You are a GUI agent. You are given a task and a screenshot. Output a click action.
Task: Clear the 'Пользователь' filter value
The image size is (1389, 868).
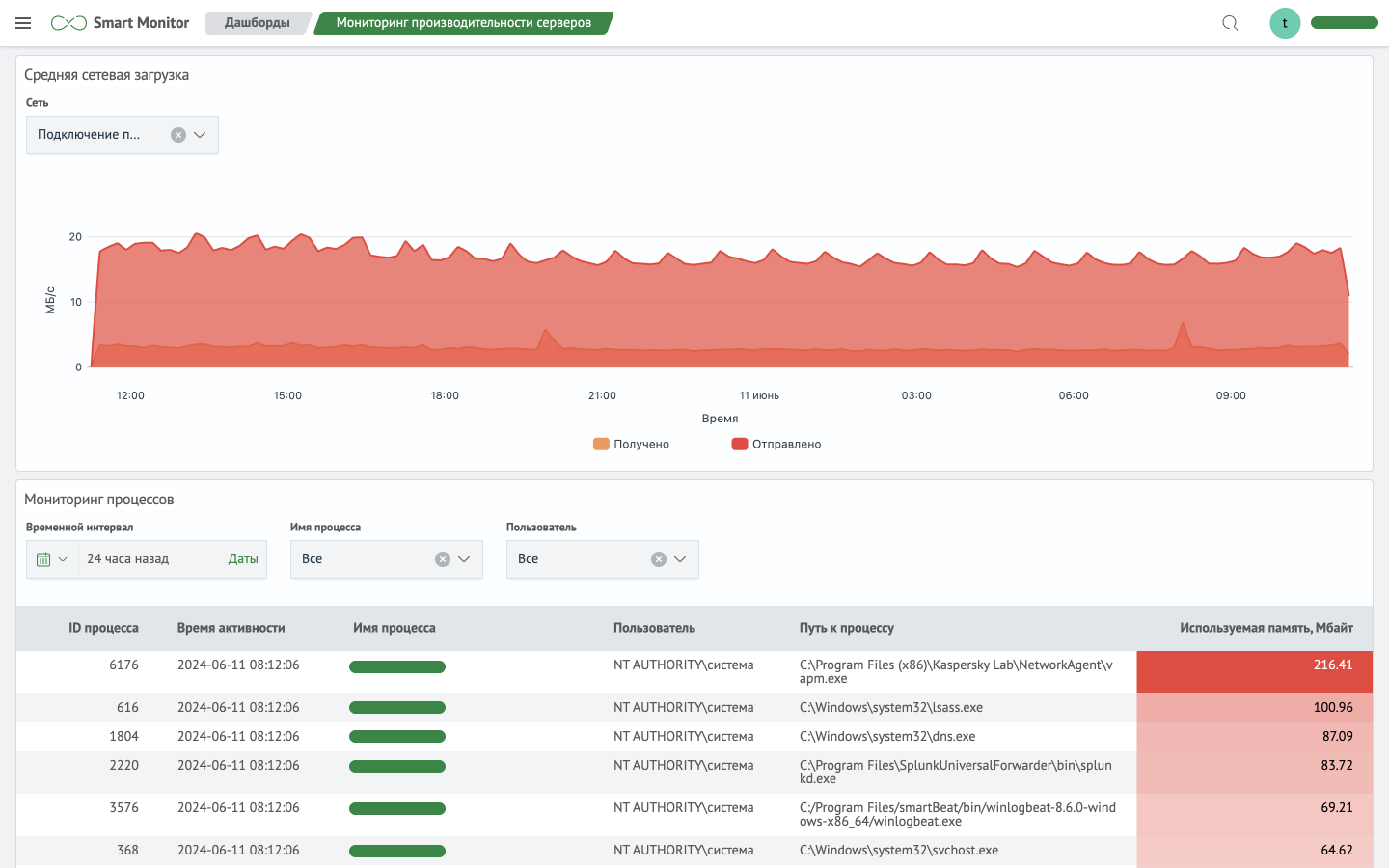[x=659, y=559]
